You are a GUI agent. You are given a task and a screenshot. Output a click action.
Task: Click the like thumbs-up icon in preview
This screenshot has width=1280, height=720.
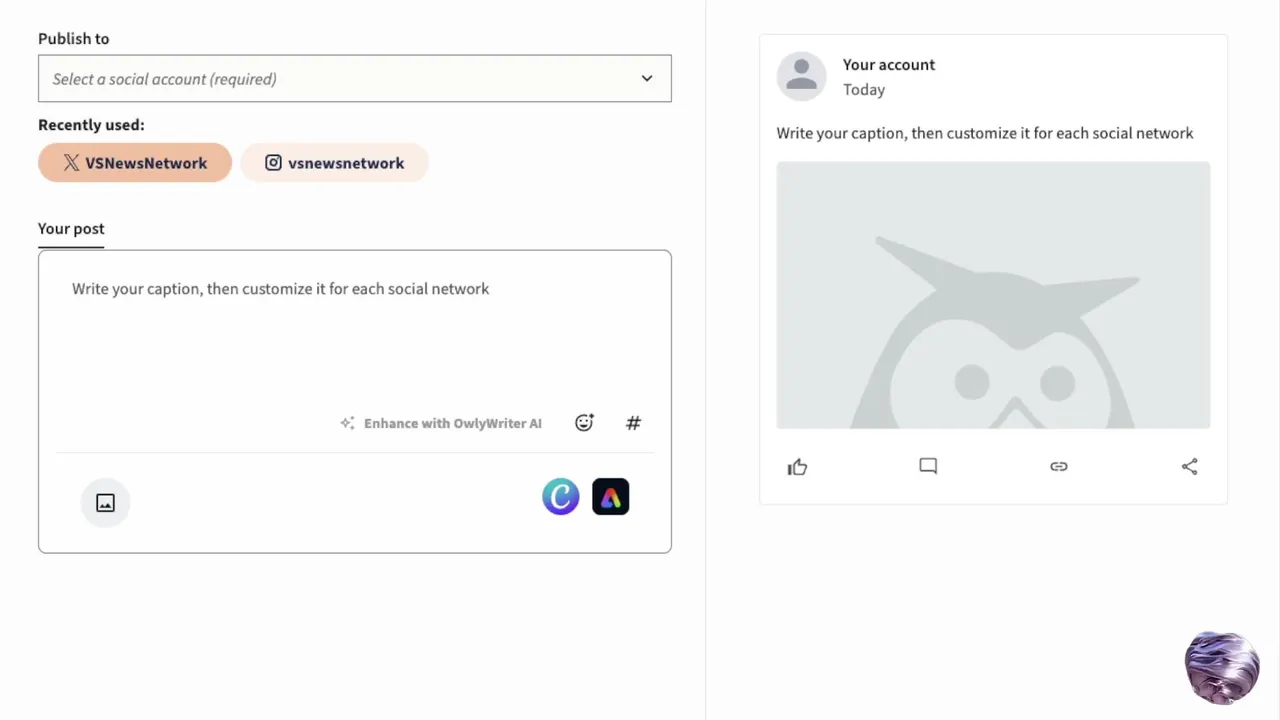(x=797, y=467)
